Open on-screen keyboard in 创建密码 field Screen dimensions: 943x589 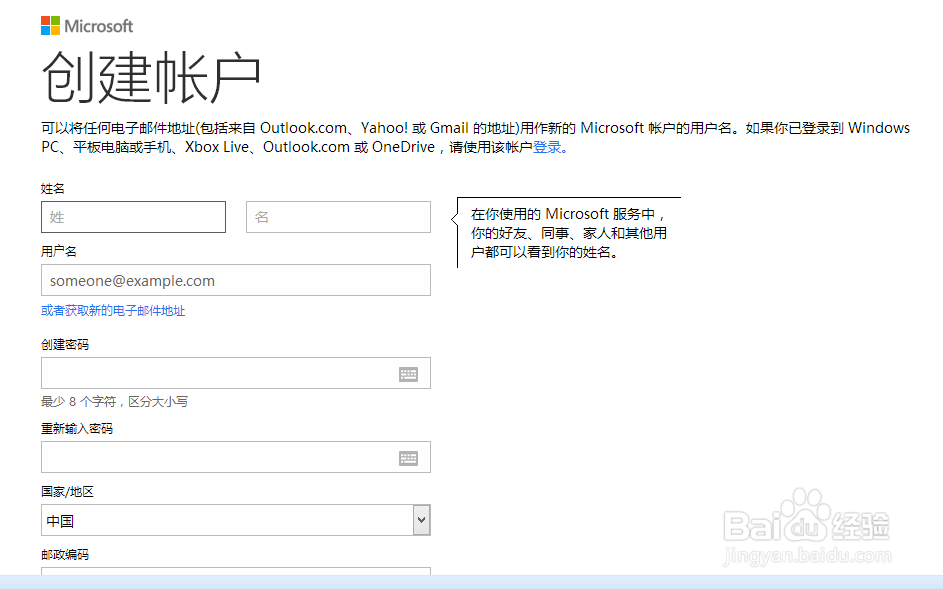(408, 374)
